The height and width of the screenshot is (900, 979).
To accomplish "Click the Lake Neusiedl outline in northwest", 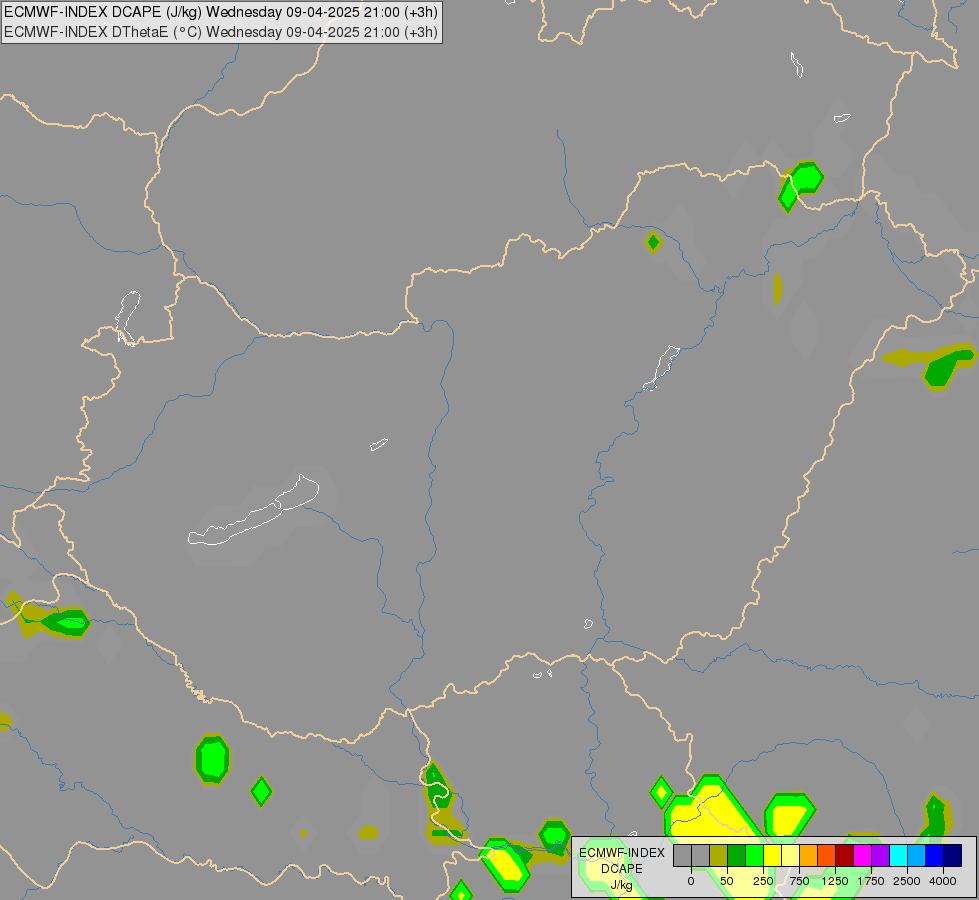I will tap(128, 318).
